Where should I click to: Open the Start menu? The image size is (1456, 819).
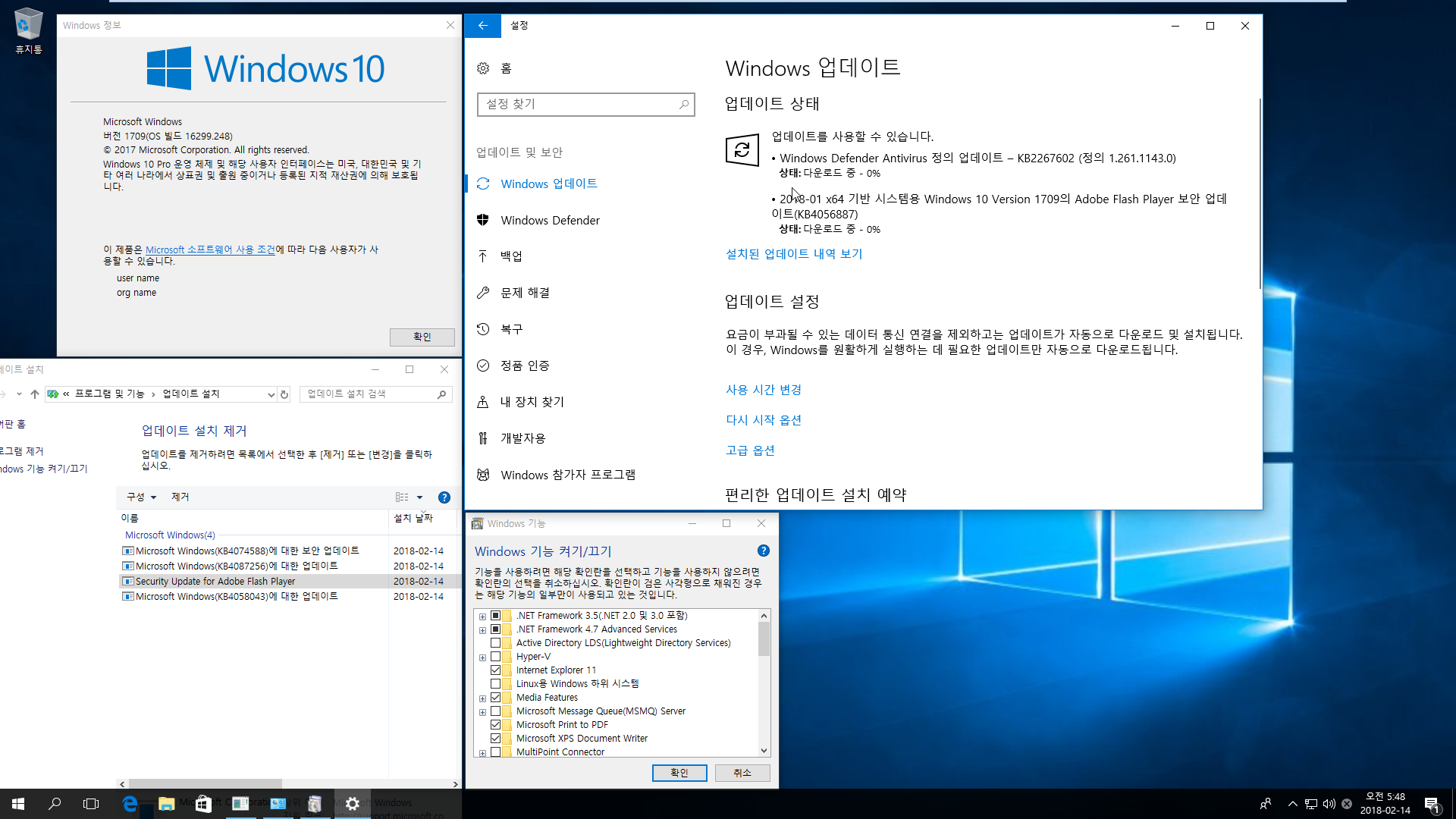point(18,804)
